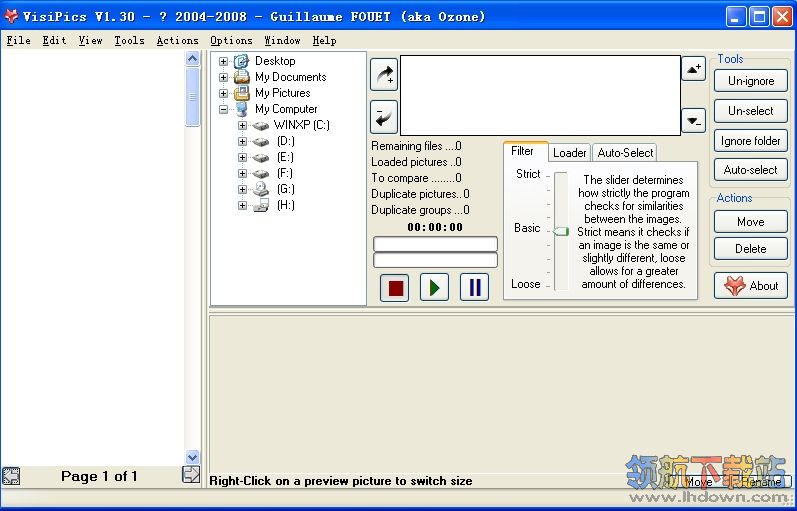Click the My Documents folder icon

coord(241,77)
